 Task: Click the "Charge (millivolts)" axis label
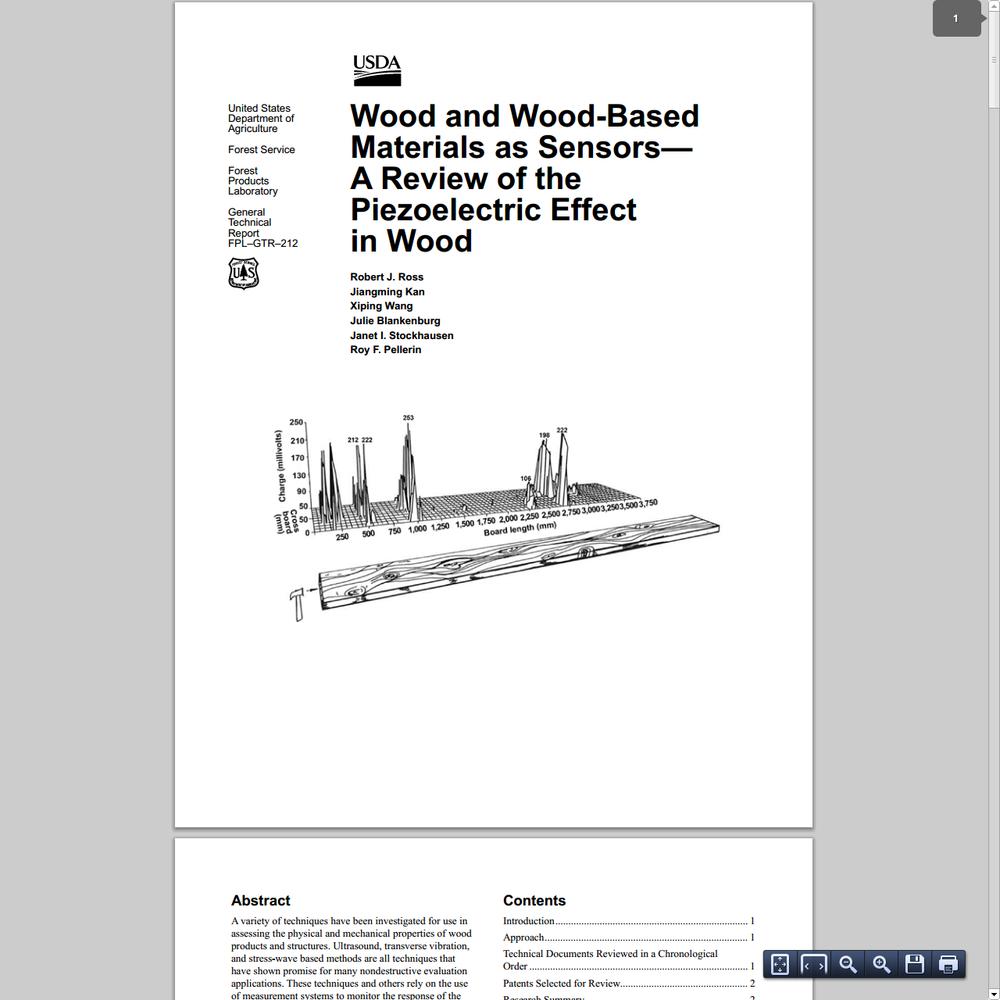[x=281, y=466]
